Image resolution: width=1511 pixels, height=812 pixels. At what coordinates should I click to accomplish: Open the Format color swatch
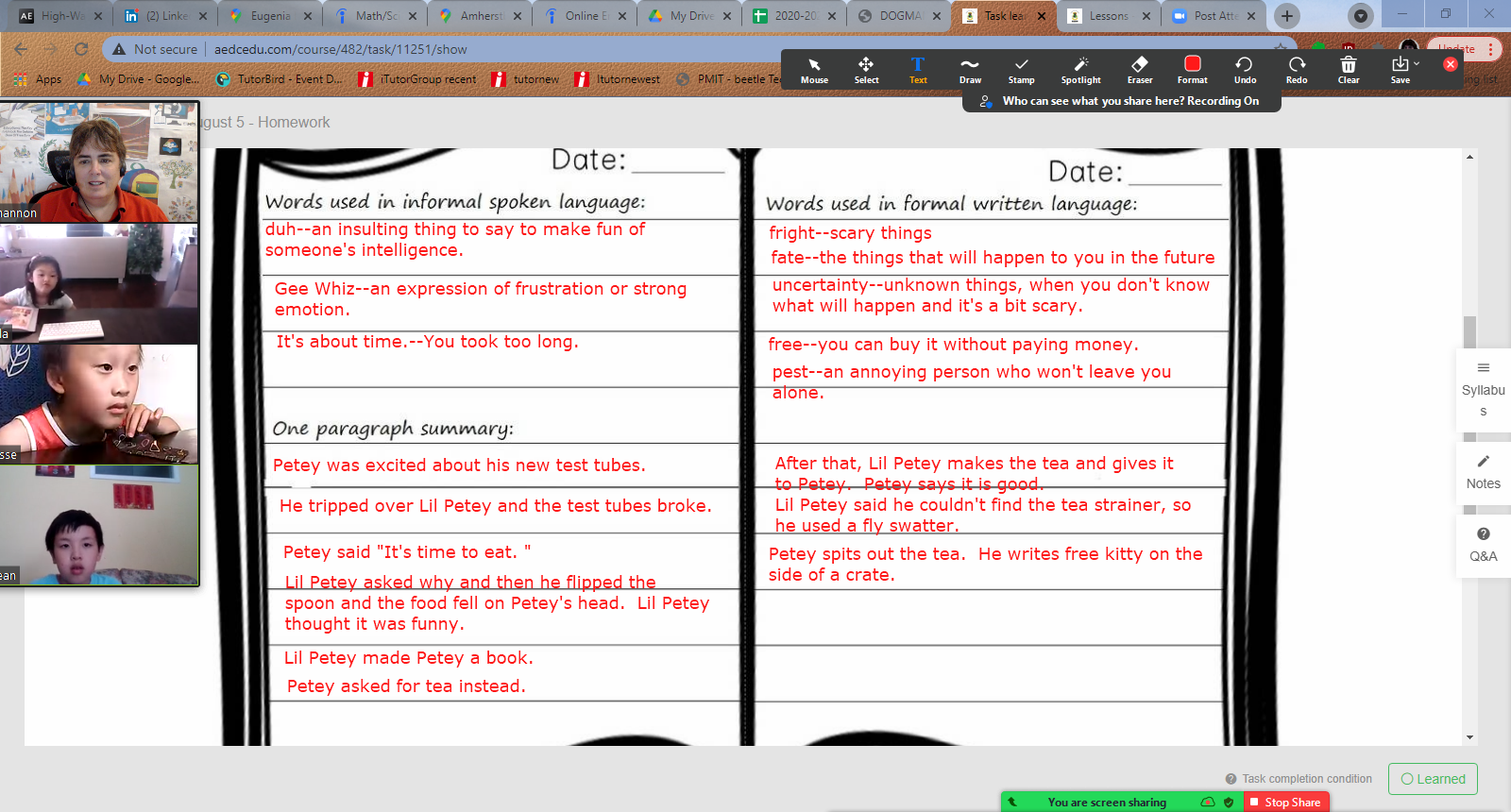(x=1192, y=70)
